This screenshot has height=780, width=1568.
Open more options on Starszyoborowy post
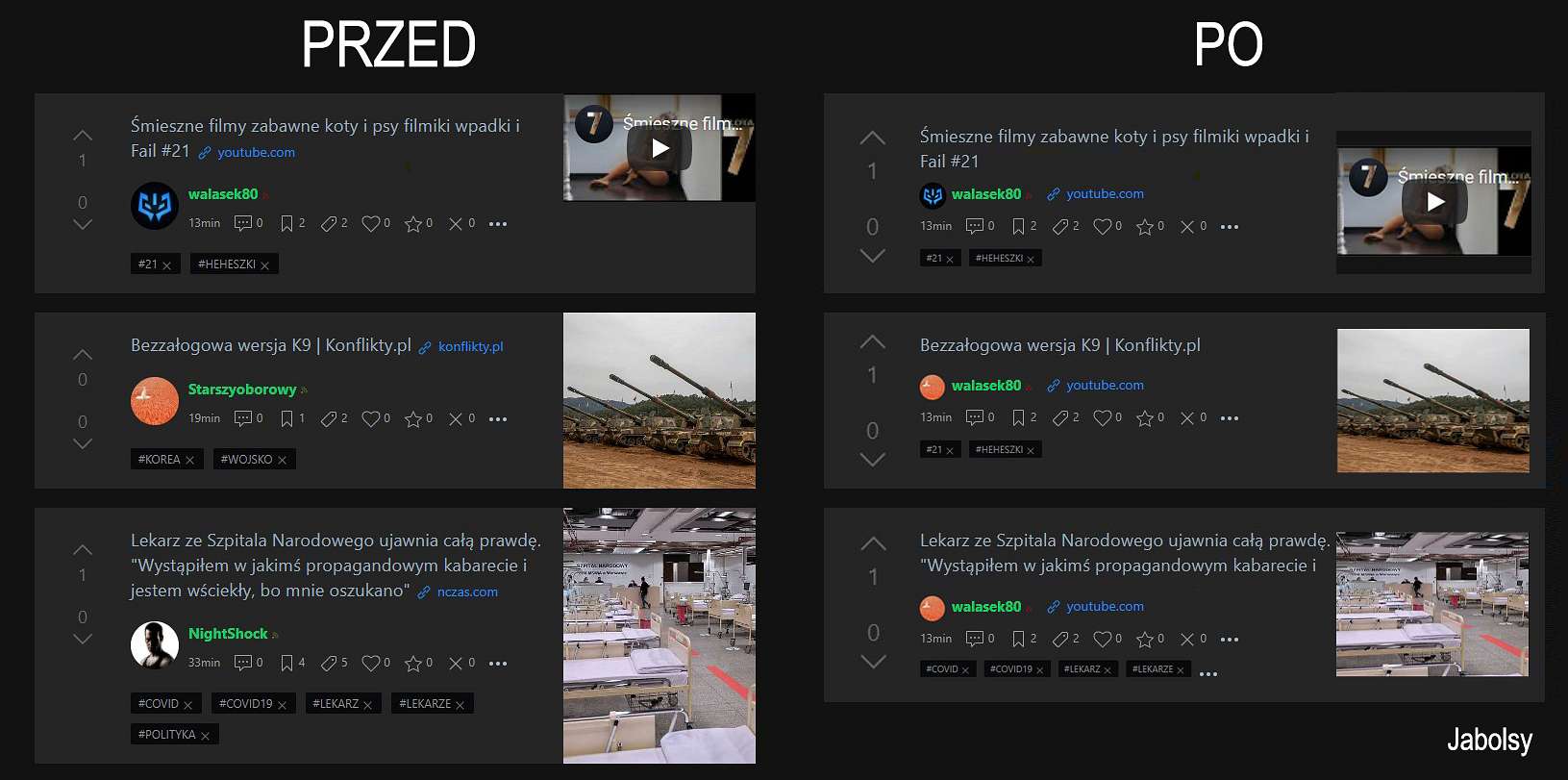coord(497,419)
